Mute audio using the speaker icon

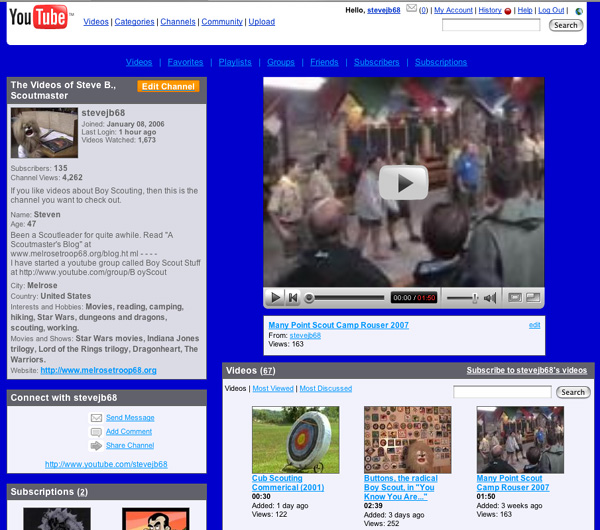490,298
